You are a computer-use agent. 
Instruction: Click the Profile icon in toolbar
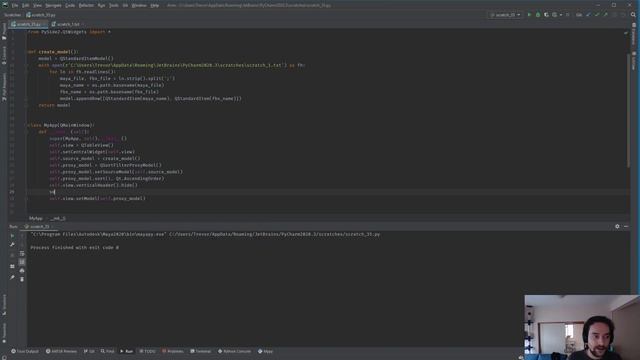(x=554, y=15)
